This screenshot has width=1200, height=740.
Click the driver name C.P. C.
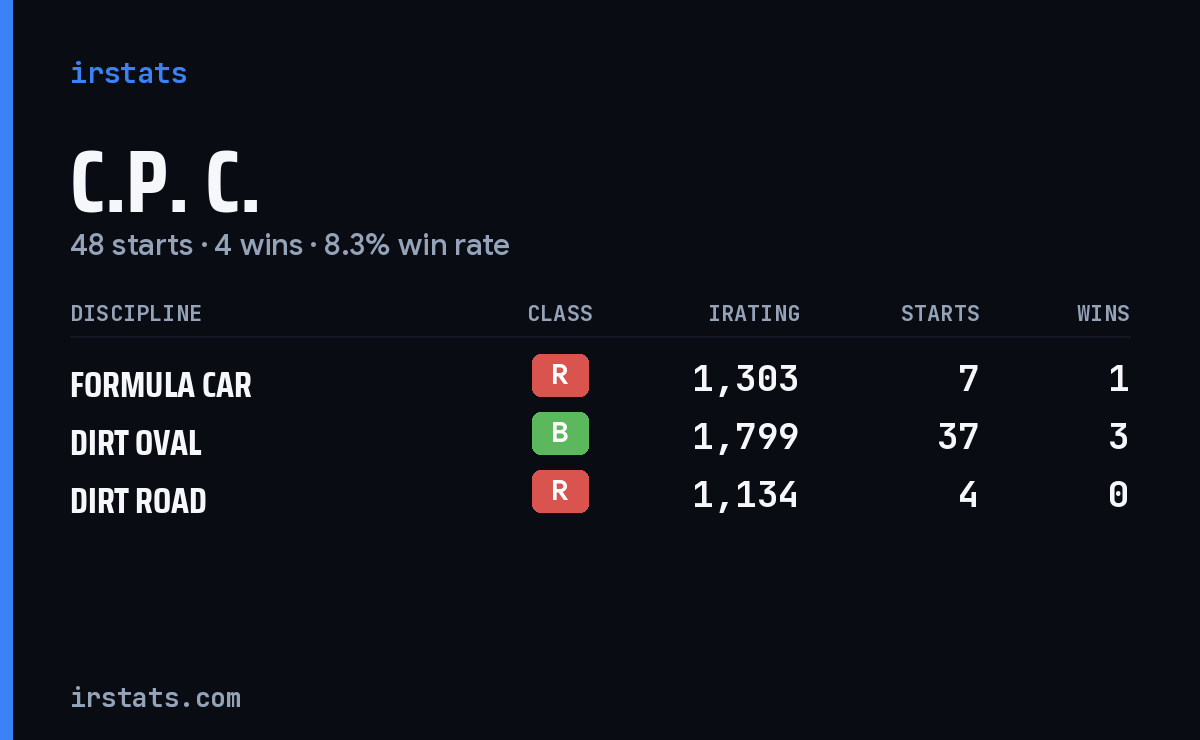click(x=165, y=184)
